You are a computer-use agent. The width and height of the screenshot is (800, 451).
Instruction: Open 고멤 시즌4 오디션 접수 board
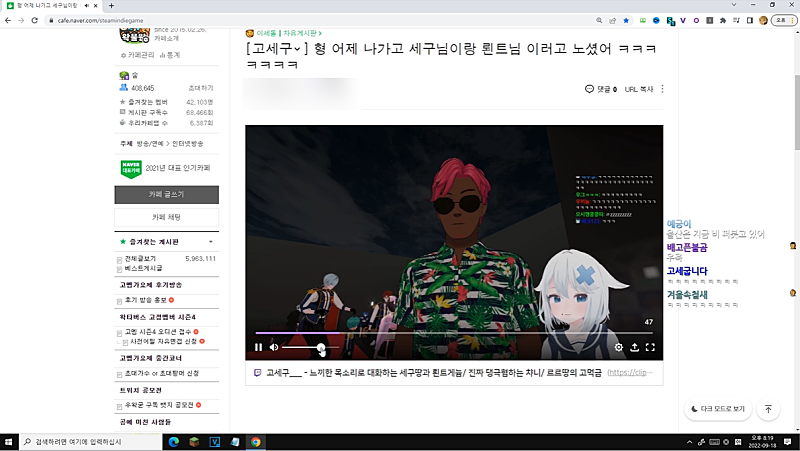click(158, 332)
